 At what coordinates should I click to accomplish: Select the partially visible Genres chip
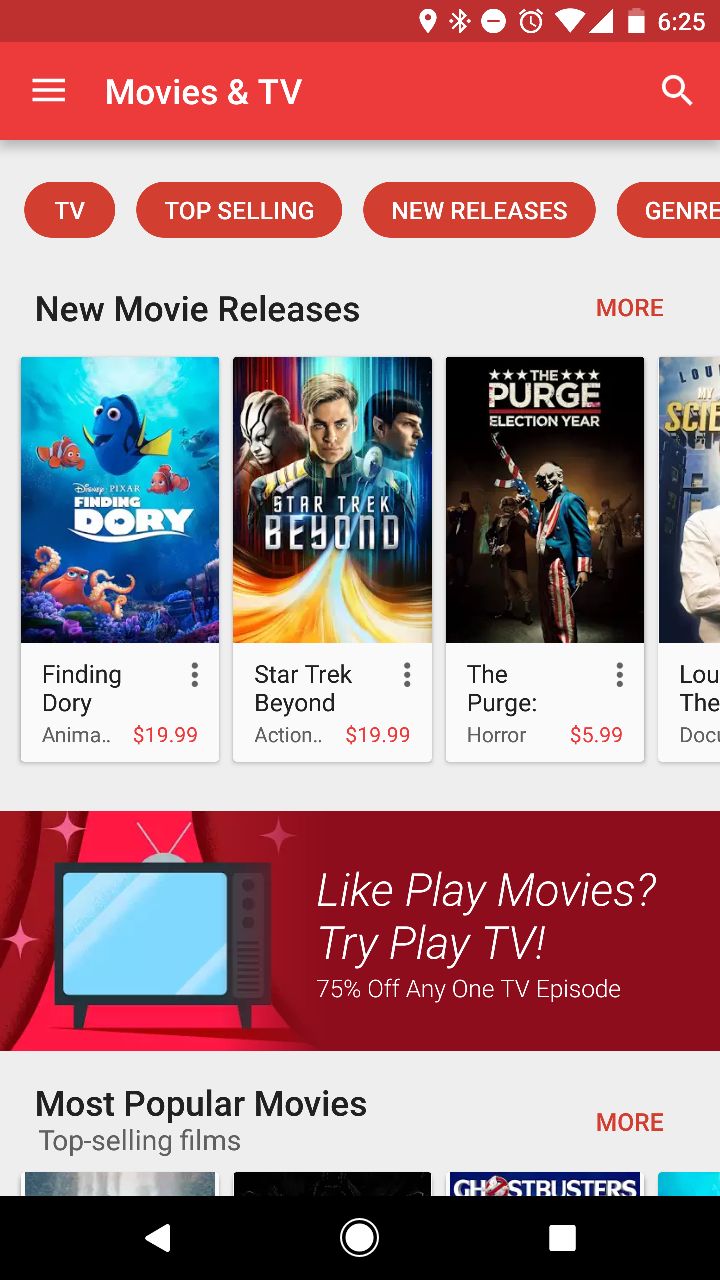tap(669, 210)
